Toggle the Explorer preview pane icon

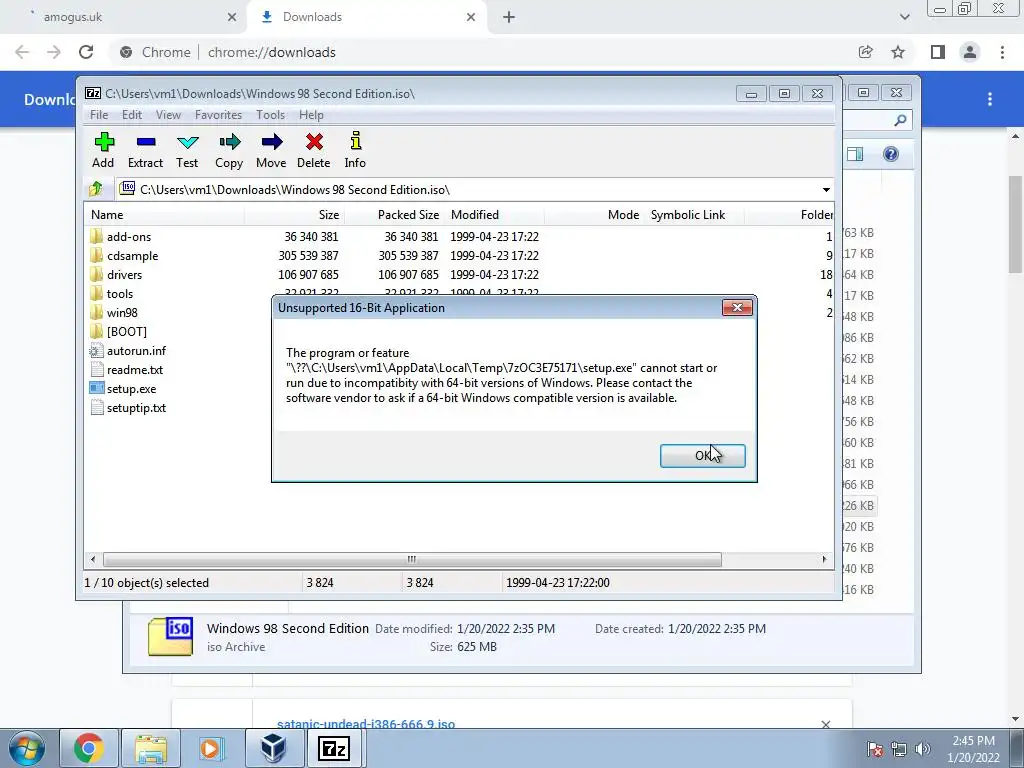[x=855, y=154]
